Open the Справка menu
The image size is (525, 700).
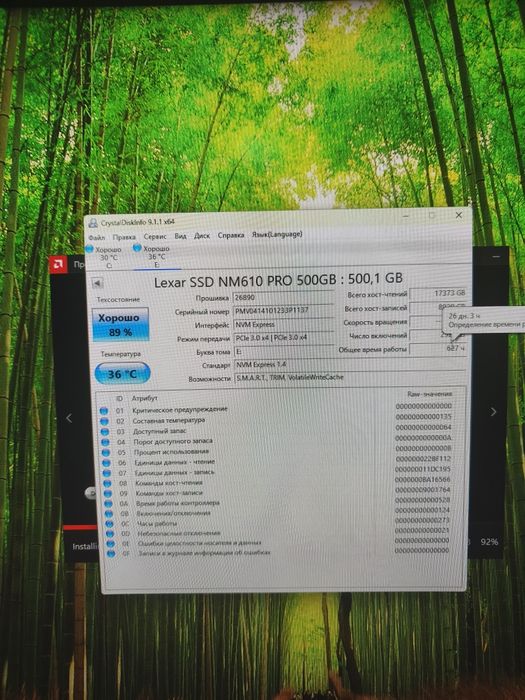pos(231,235)
